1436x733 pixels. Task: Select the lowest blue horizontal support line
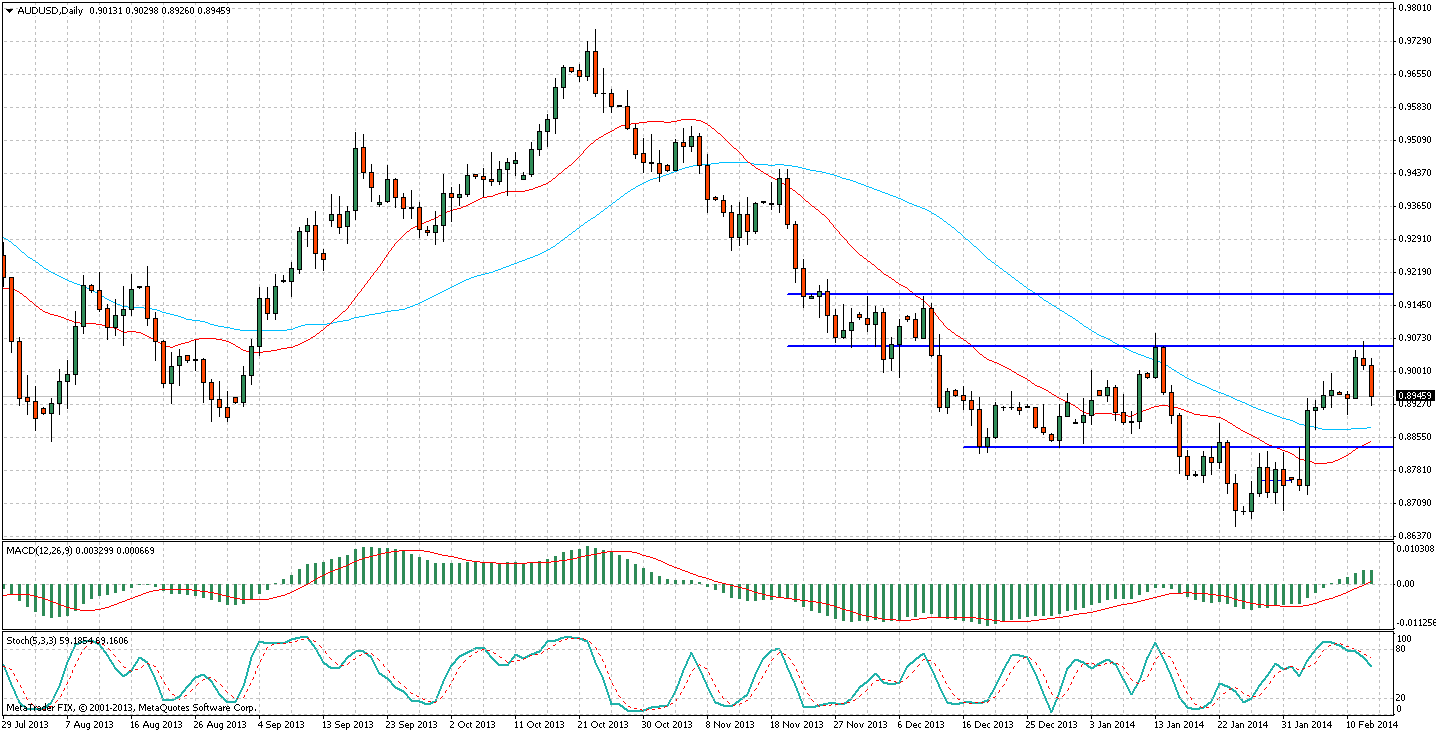(1100, 447)
